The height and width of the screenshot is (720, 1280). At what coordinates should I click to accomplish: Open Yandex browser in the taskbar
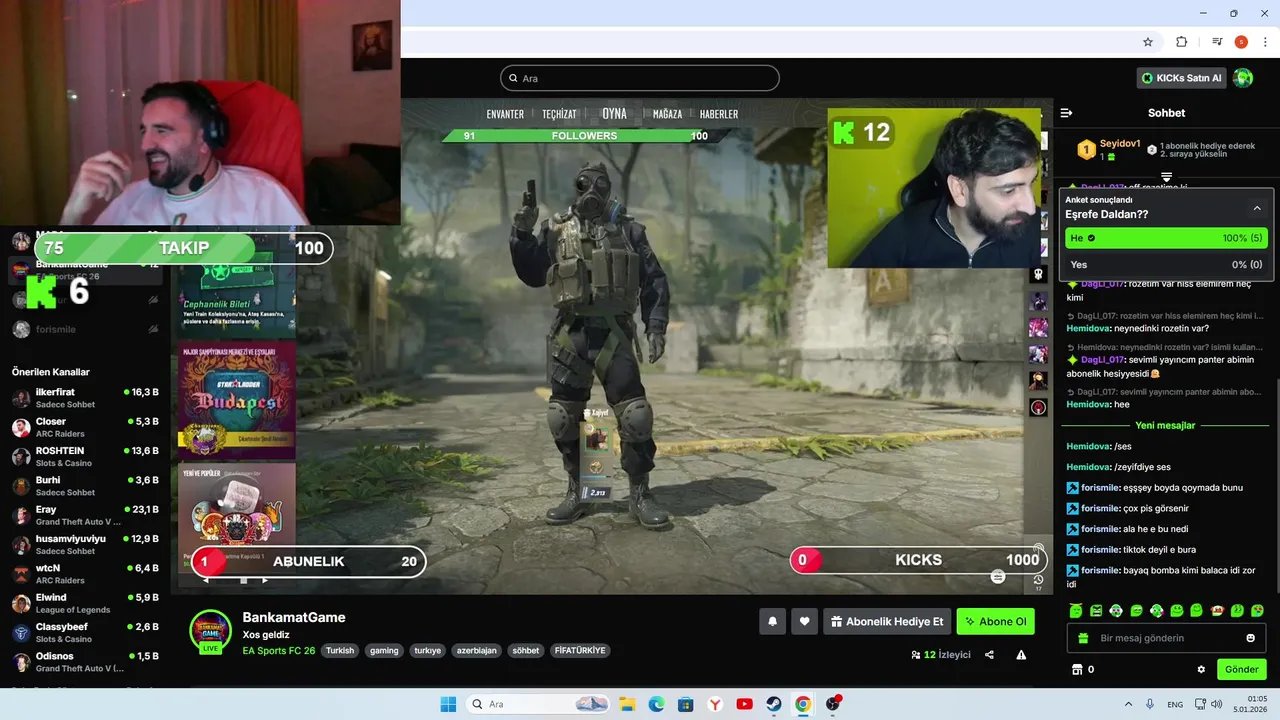click(x=715, y=704)
